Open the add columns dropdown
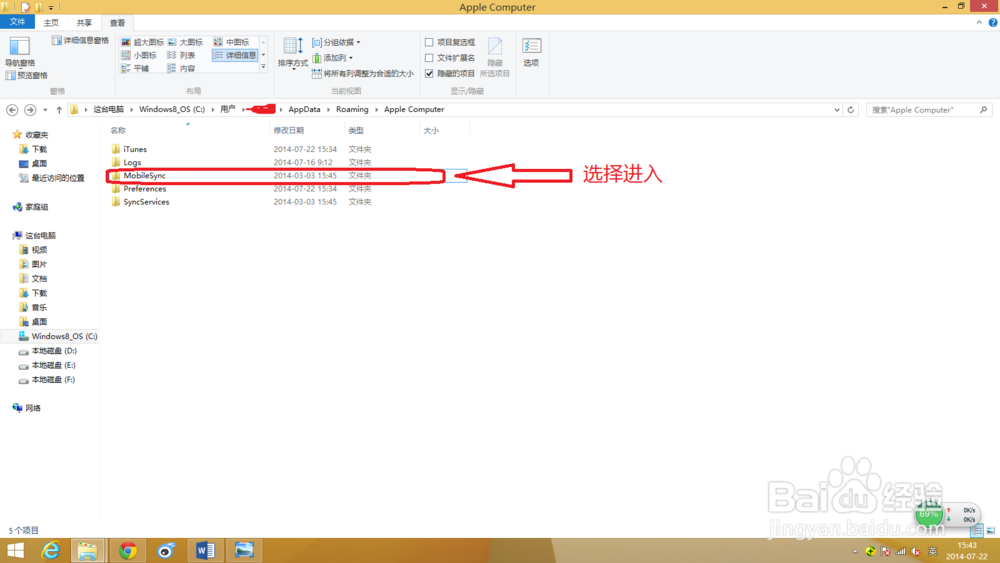 click(332, 57)
